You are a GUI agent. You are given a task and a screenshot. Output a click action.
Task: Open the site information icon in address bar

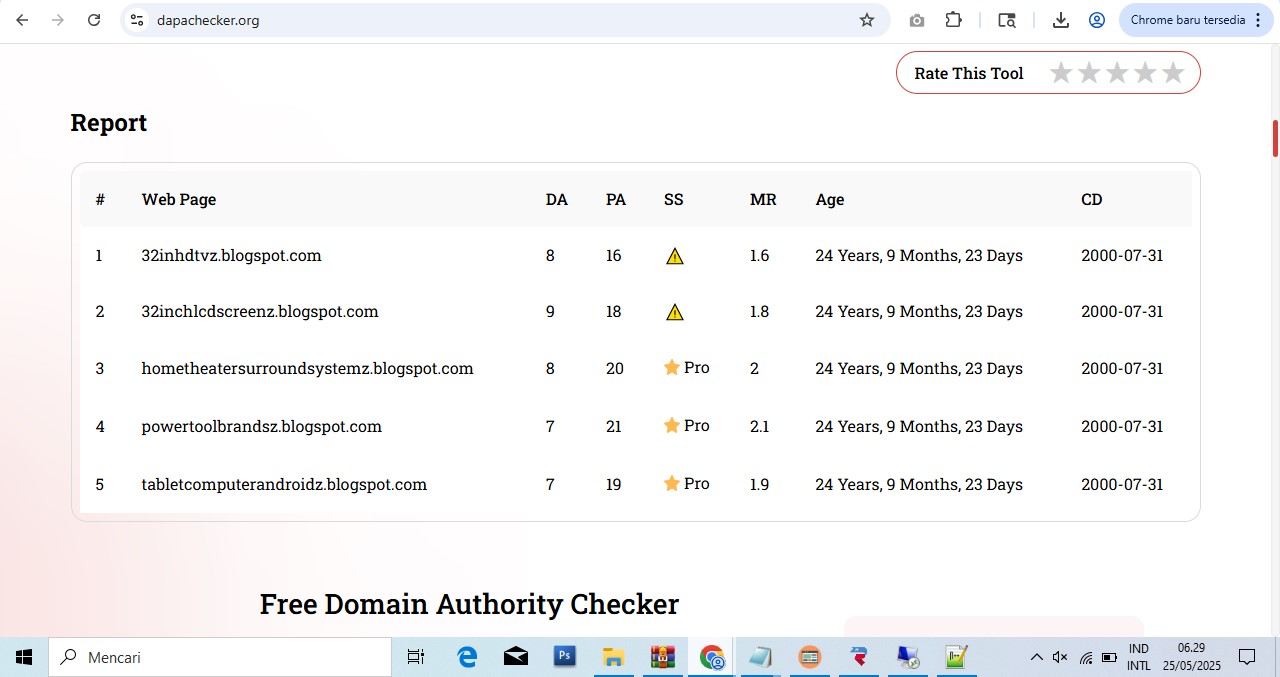coord(138,20)
